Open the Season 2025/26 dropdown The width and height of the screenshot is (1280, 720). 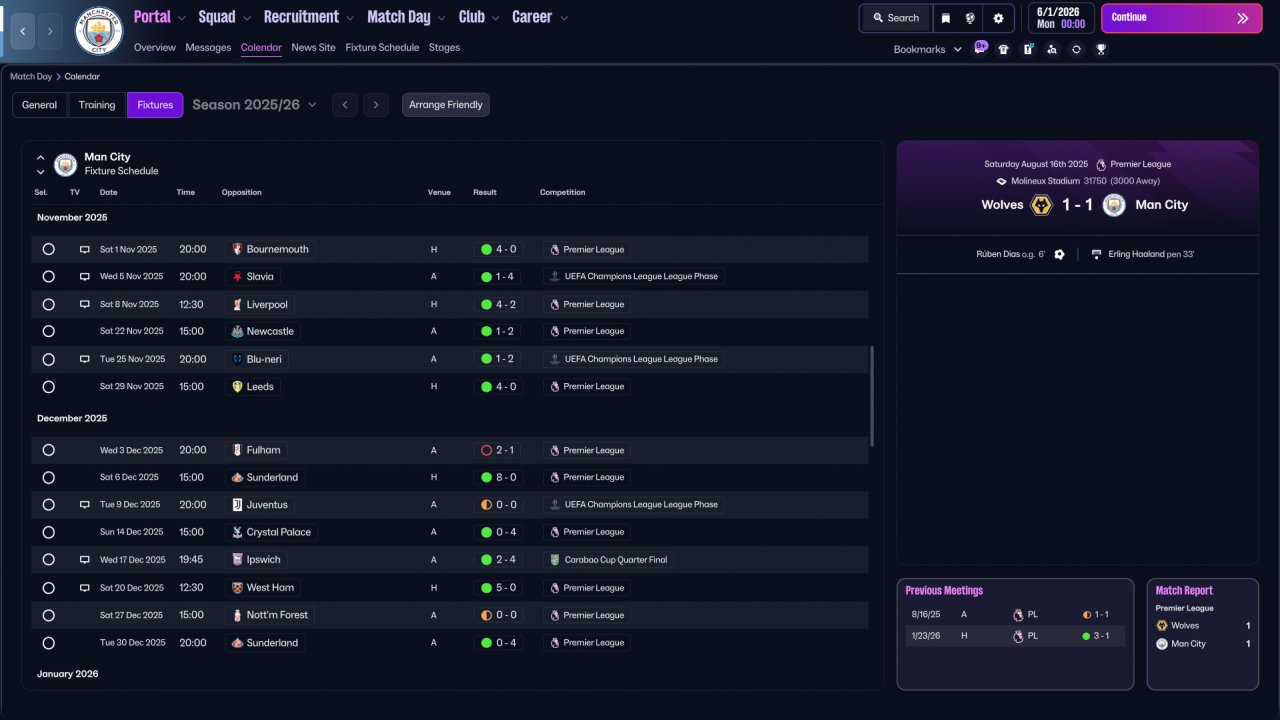[x=255, y=105]
